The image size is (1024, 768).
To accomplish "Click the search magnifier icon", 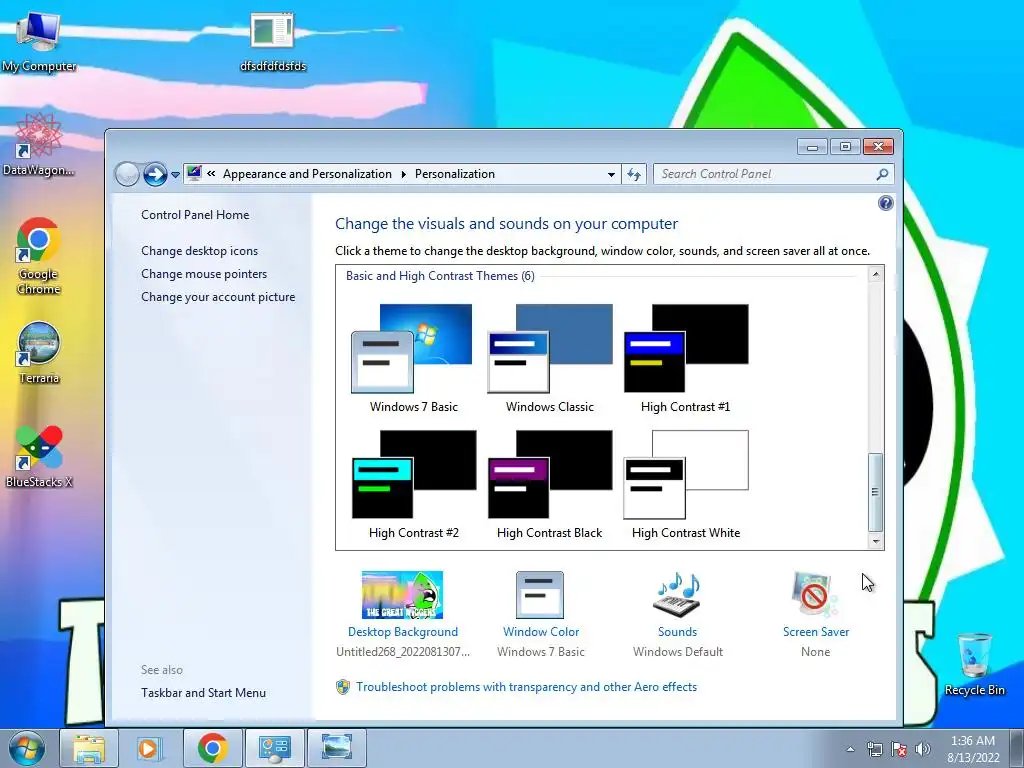I will coord(882,174).
